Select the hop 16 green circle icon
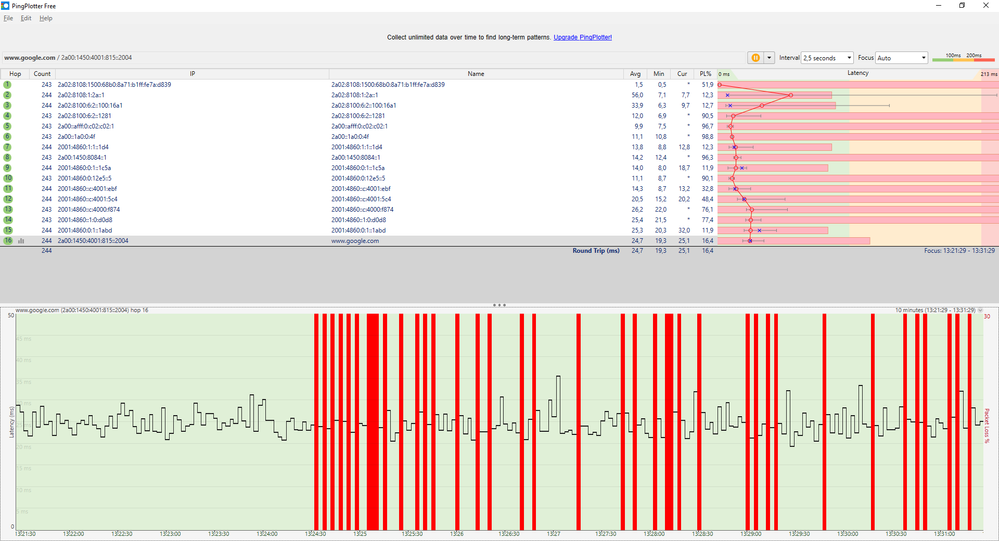Screen dimensions: 999x541 point(8,241)
